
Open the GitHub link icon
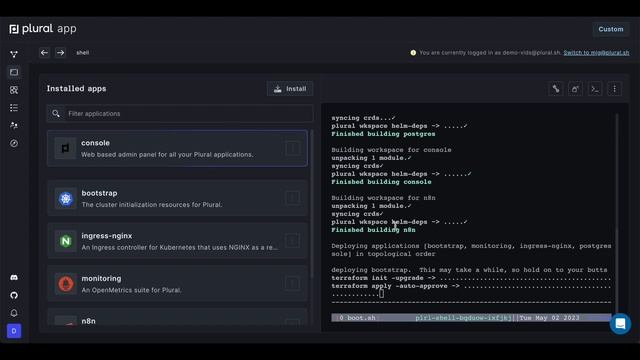(x=14, y=295)
